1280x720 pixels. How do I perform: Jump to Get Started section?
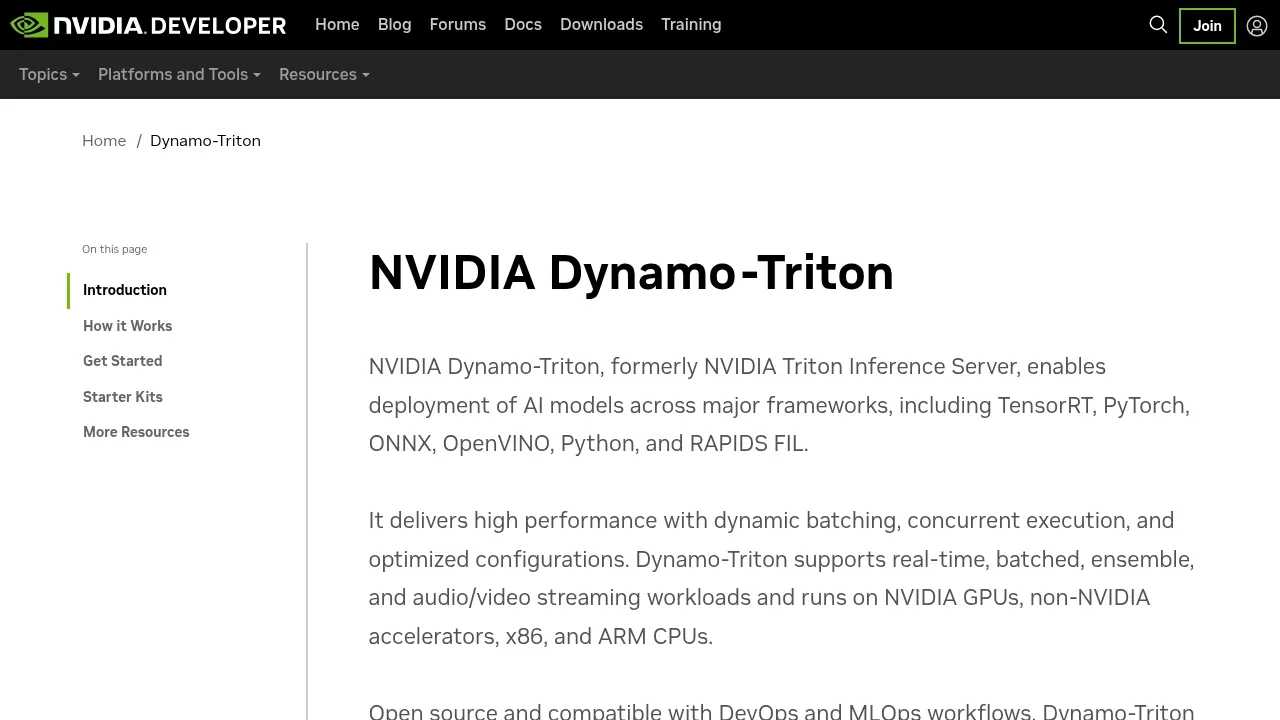(x=122, y=361)
